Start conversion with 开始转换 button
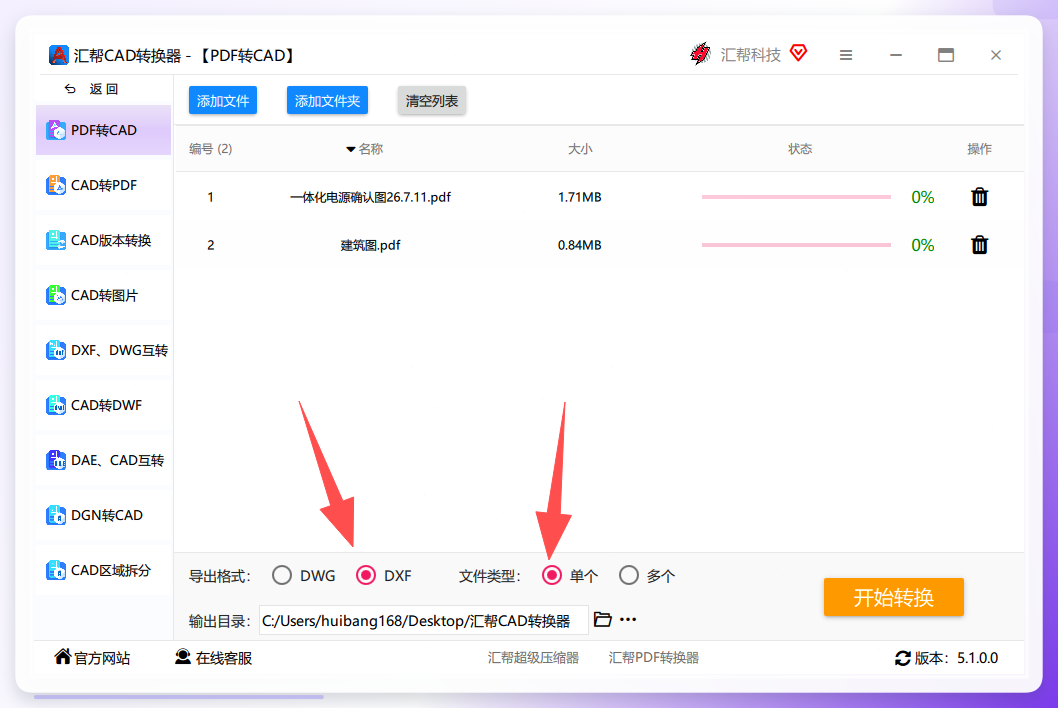Viewport: 1058px width, 708px height. pos(893,597)
